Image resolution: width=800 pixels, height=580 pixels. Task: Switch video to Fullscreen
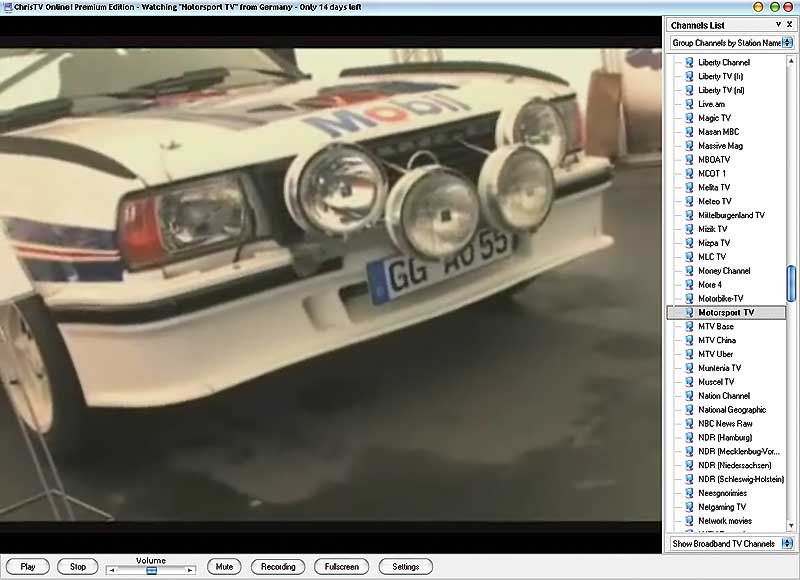pos(341,567)
